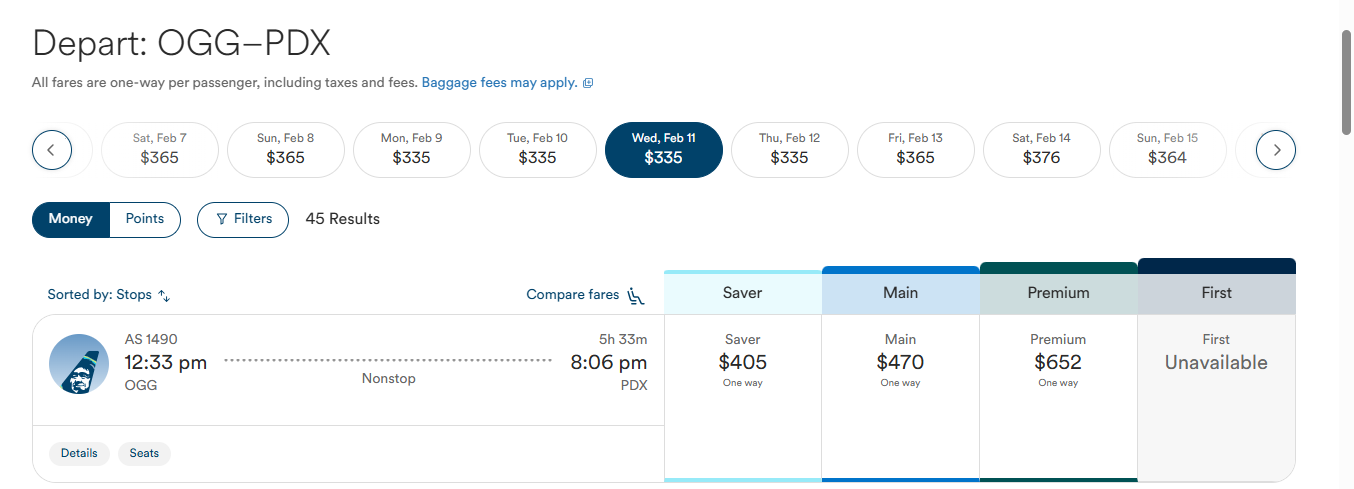Select the Tue, Feb 10 date tab

[537, 150]
